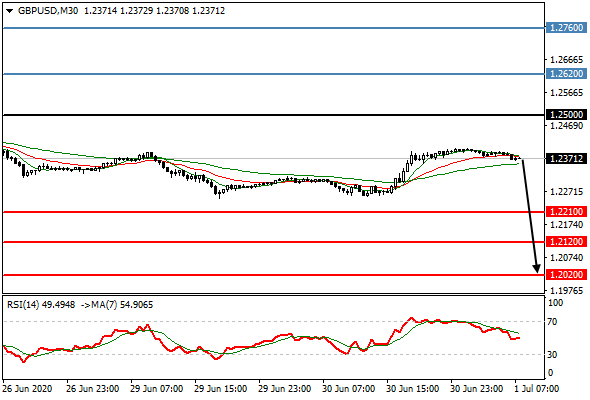Viewport: 590px width, 400px height.
Task: Select the 1.20200 red support level label
Action: pyautogui.click(x=566, y=275)
